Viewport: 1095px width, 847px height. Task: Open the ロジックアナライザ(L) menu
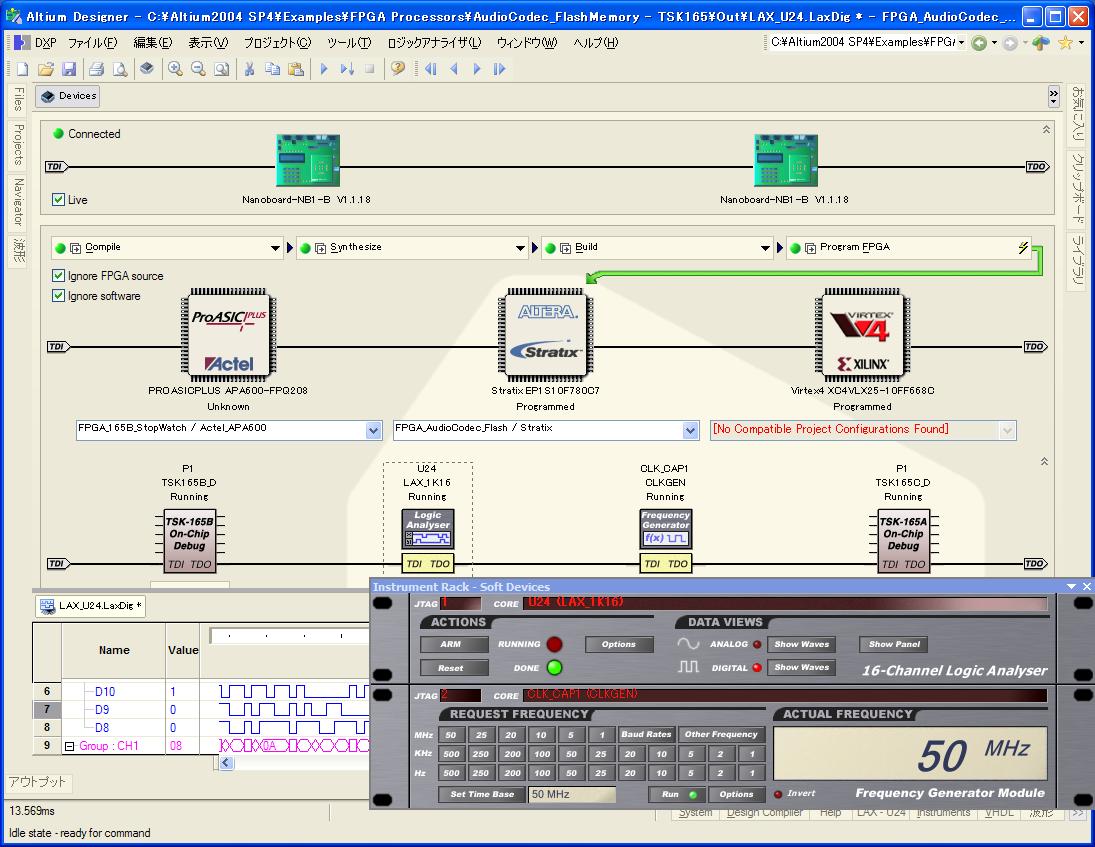434,43
